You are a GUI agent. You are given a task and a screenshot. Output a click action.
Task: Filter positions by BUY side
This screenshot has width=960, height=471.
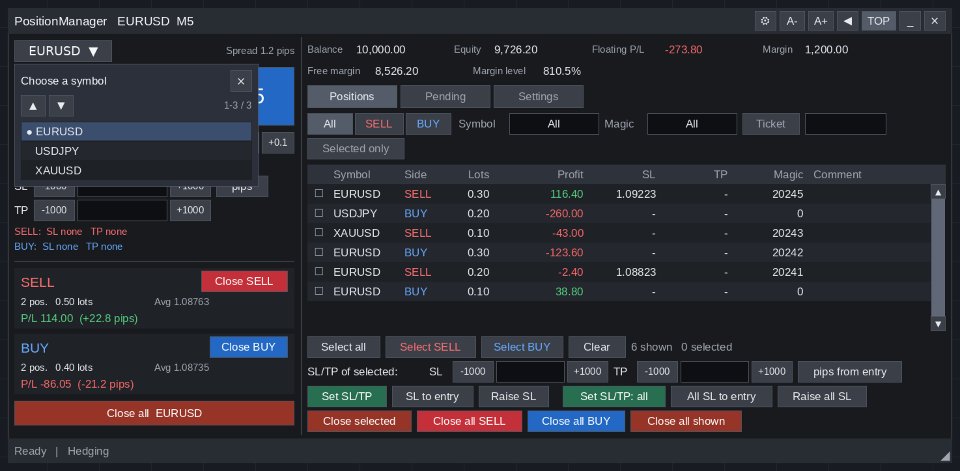[x=428, y=124]
